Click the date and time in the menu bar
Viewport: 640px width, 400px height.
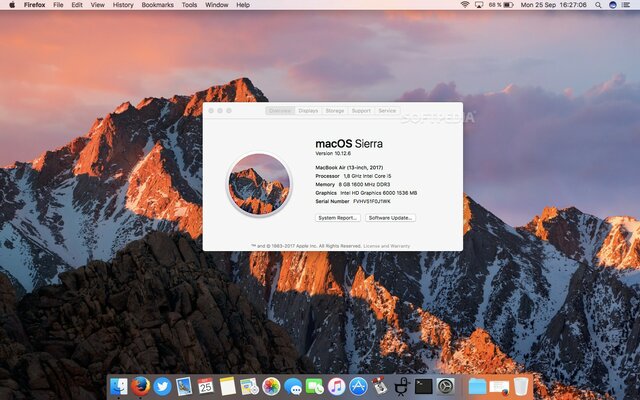553,5
